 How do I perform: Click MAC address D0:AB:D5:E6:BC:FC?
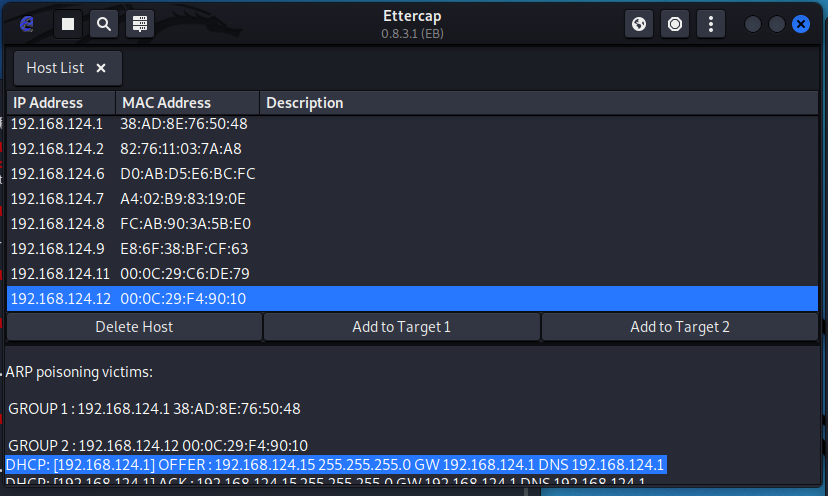click(x=187, y=174)
